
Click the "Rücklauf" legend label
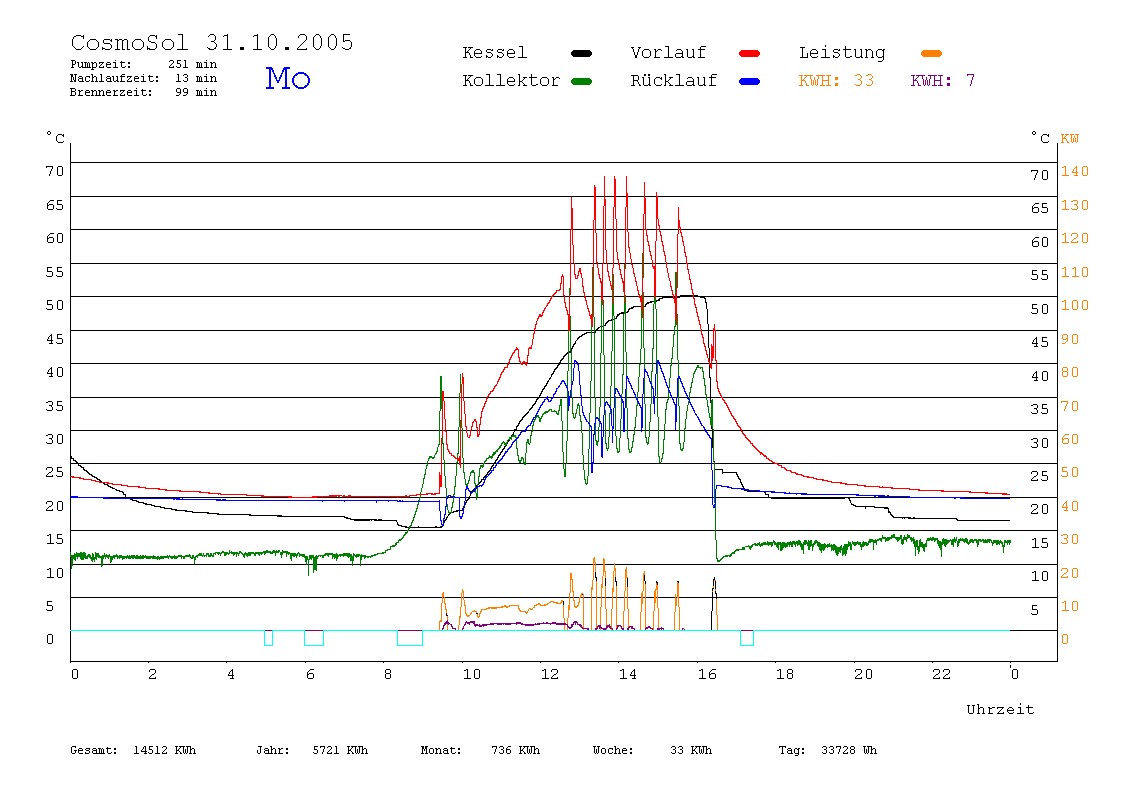[674, 81]
